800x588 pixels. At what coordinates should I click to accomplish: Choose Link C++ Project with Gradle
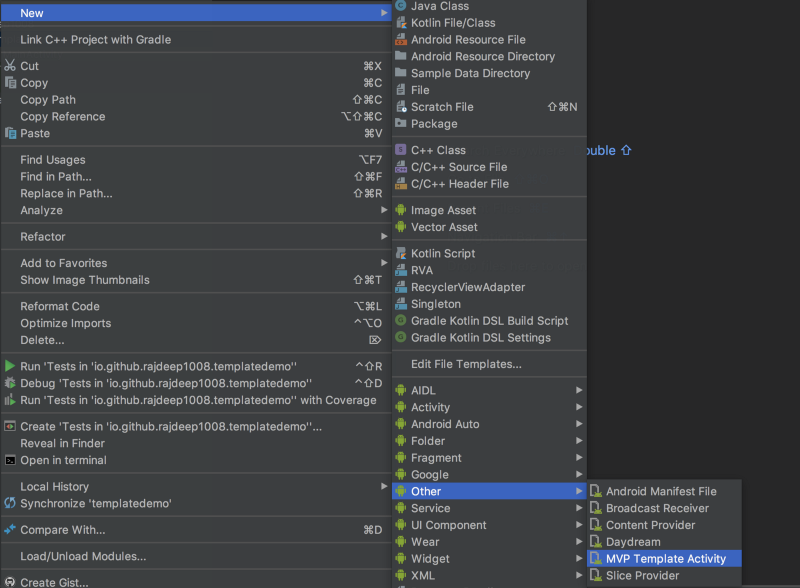[x=196, y=39]
